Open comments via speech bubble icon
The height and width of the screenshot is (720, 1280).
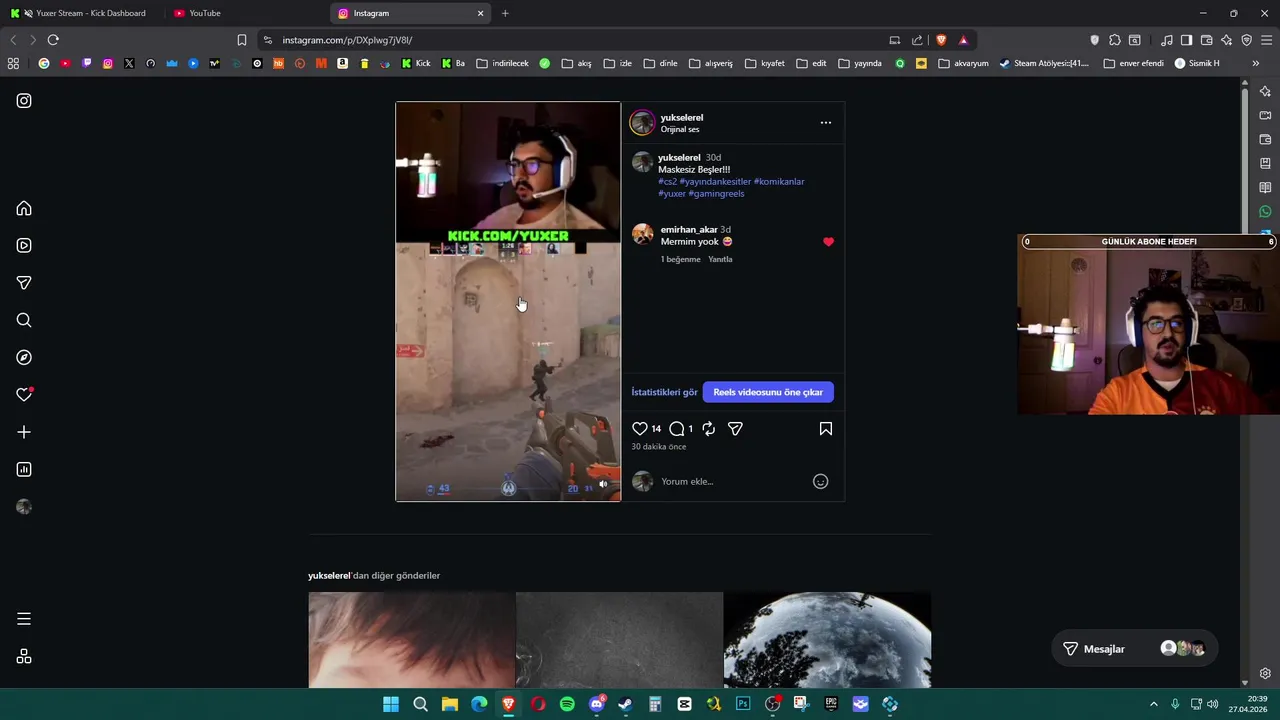pyautogui.click(x=677, y=428)
